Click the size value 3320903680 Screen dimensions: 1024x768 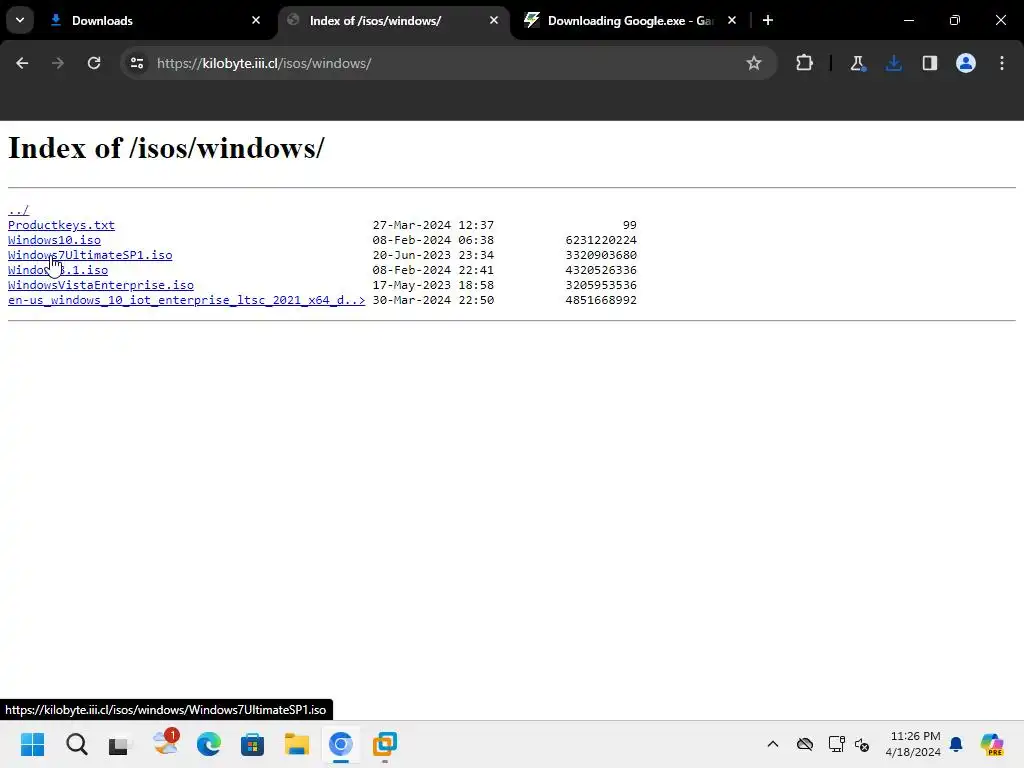click(601, 255)
